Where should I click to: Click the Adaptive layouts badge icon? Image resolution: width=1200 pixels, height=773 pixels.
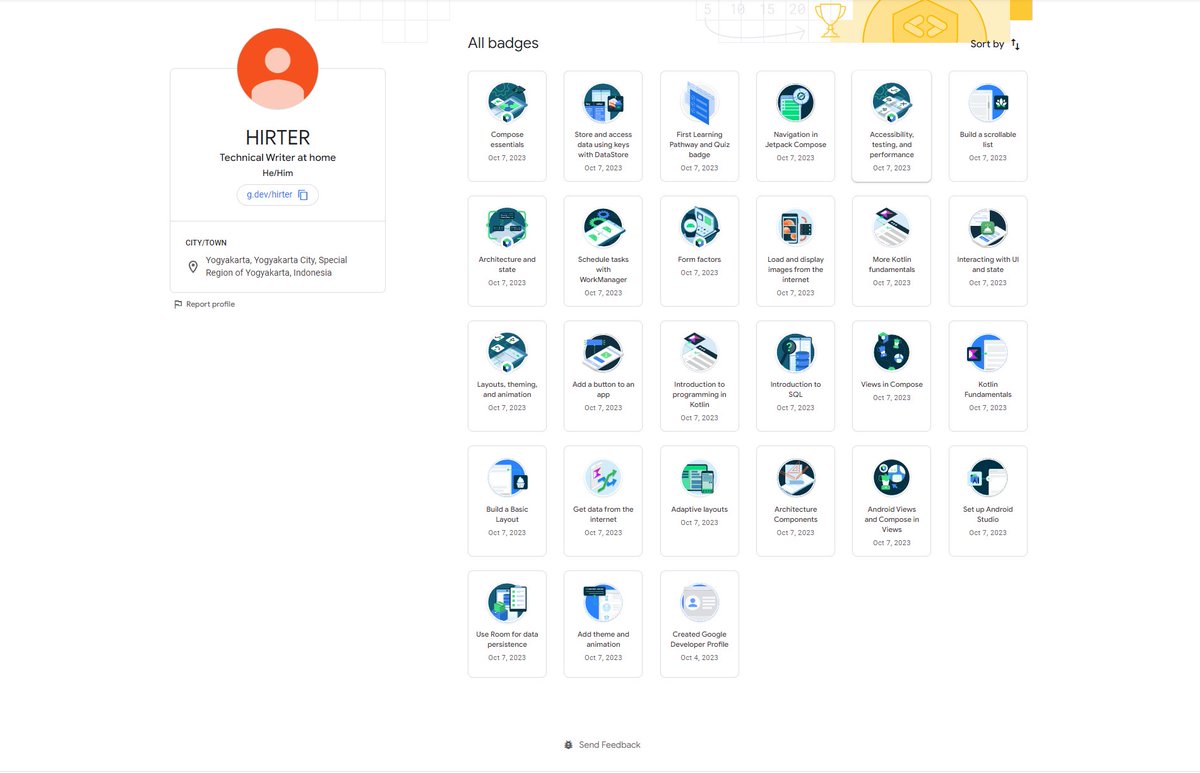point(699,478)
